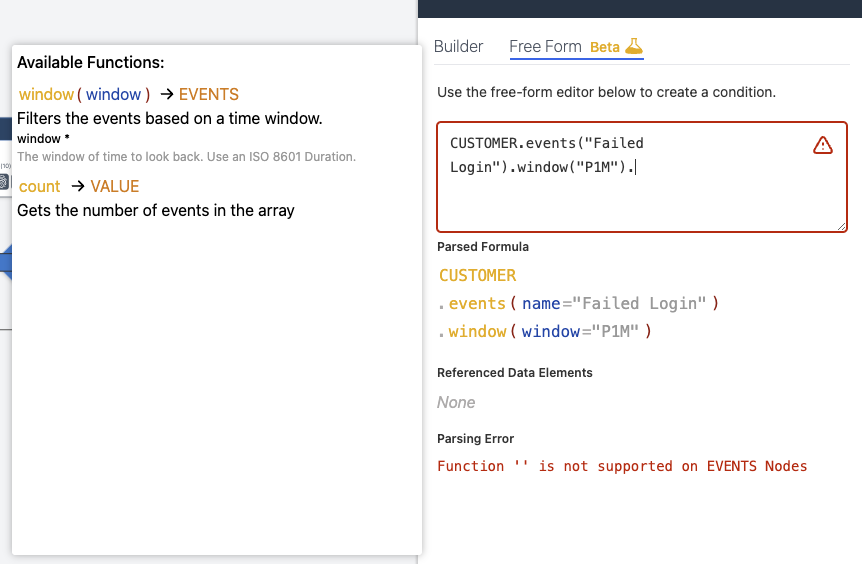Select the window function in Available Functions
862x564 pixels.
[x=46, y=94]
